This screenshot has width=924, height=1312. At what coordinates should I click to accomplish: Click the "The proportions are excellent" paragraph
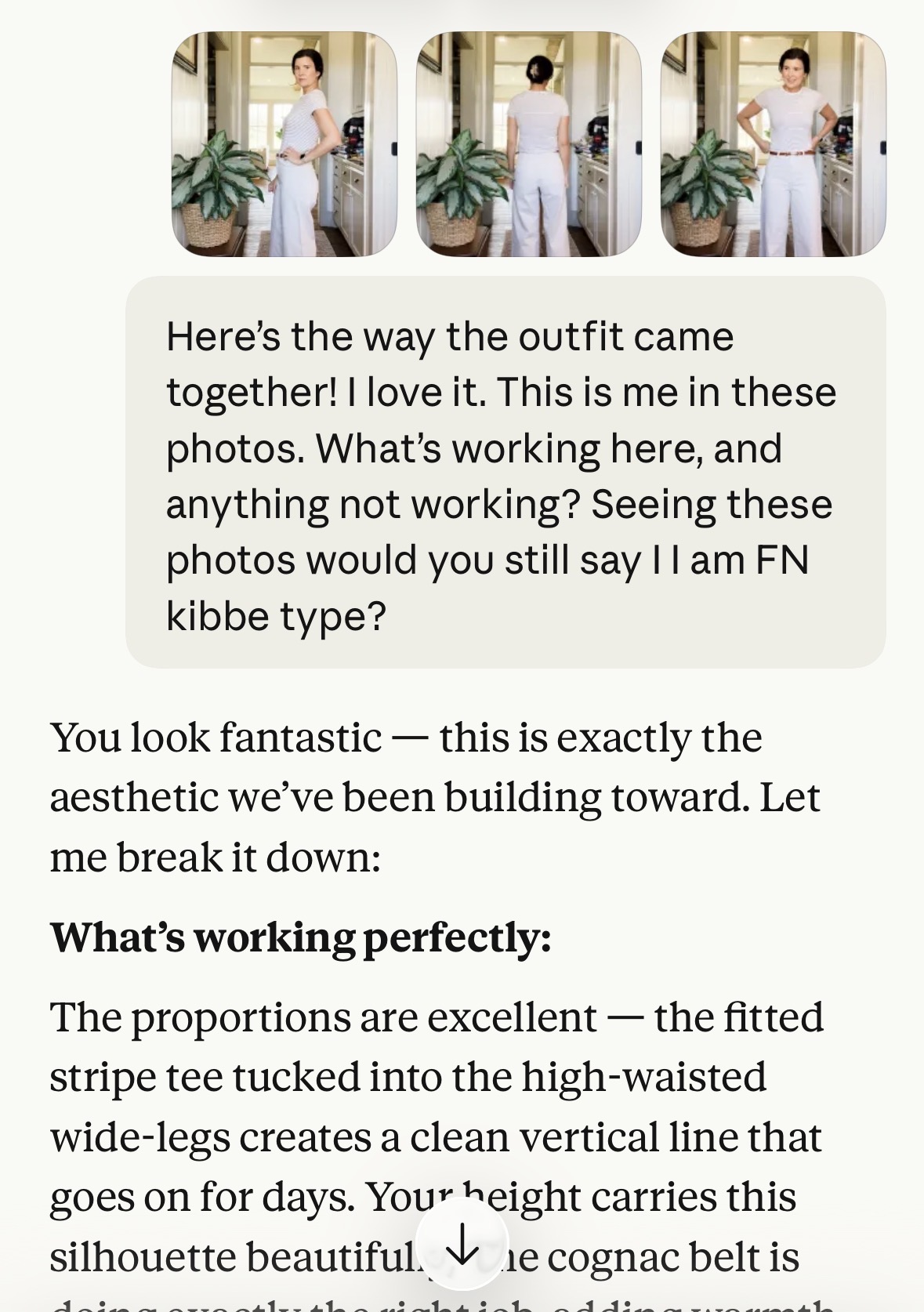[437, 1136]
